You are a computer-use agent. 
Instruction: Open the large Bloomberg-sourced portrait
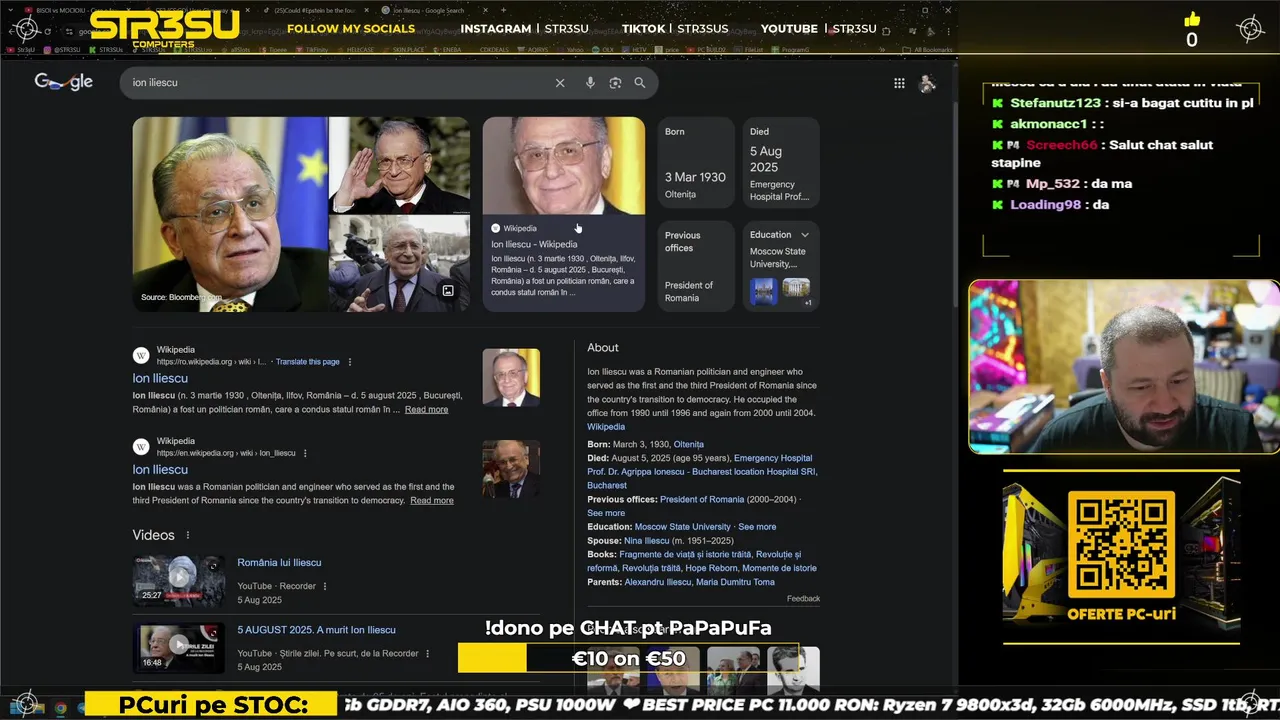click(230, 214)
